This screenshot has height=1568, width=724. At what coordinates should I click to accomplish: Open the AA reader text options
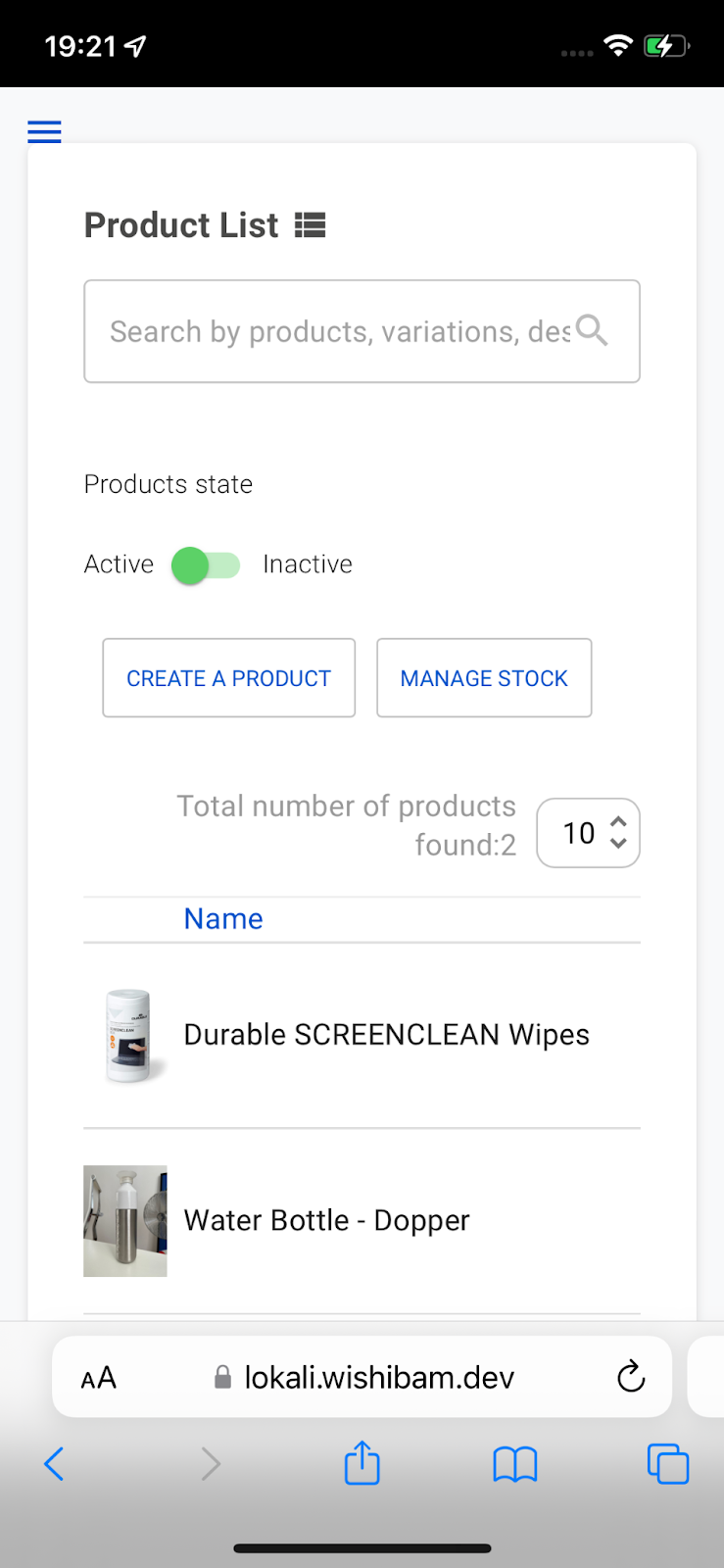[x=98, y=1378]
